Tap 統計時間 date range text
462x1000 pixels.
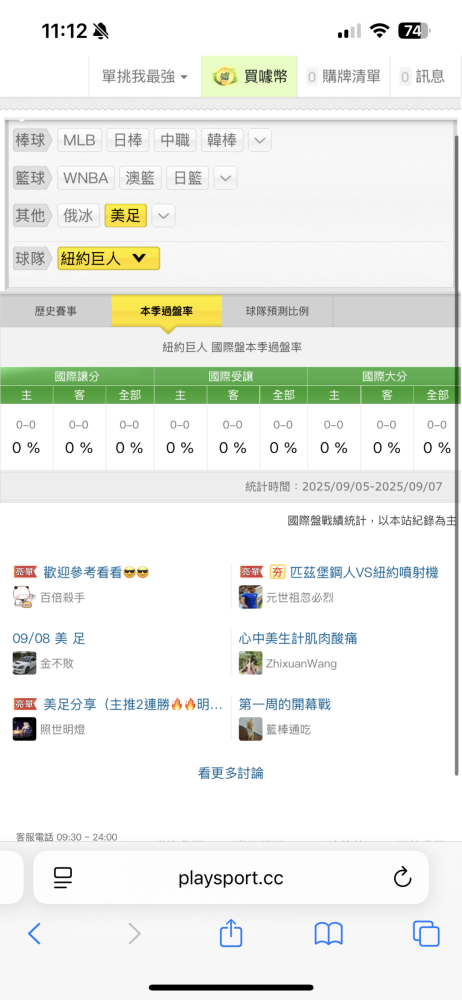(345, 487)
